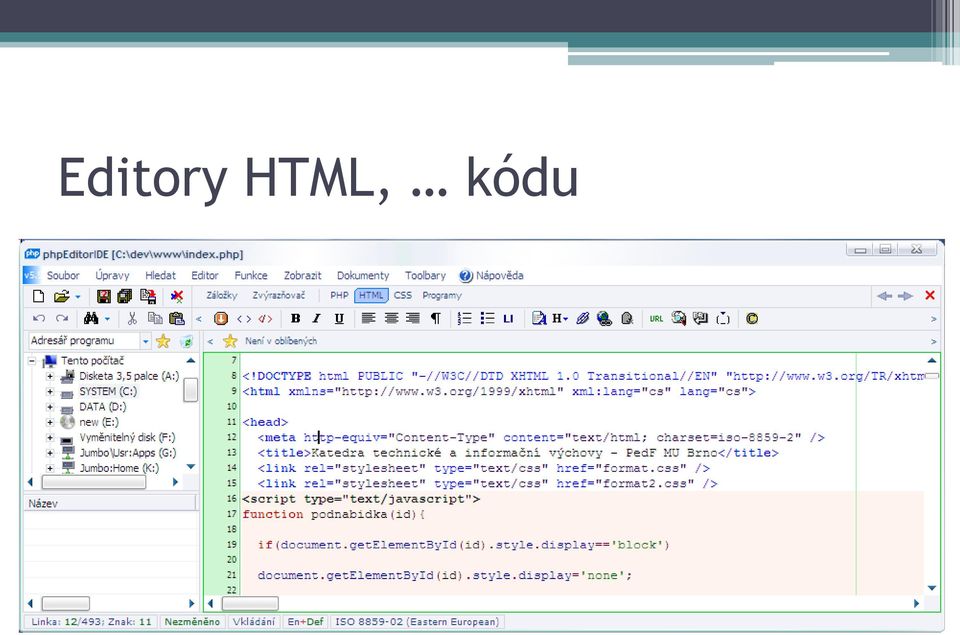Viewport: 960px width, 635px height.
Task: Click the Open file folder icon
Action: tap(61, 296)
